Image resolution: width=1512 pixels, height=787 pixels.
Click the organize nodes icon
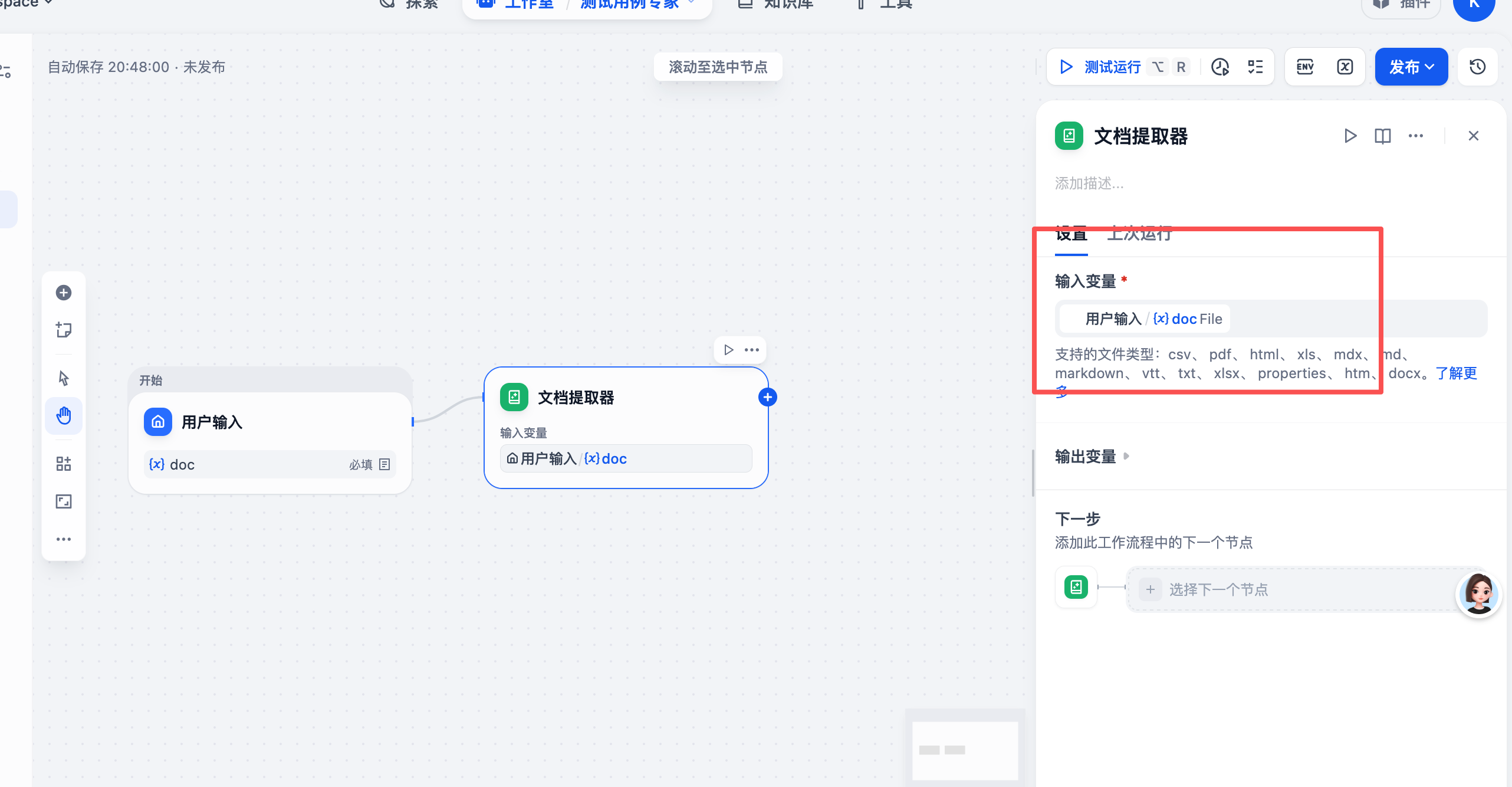(64, 464)
